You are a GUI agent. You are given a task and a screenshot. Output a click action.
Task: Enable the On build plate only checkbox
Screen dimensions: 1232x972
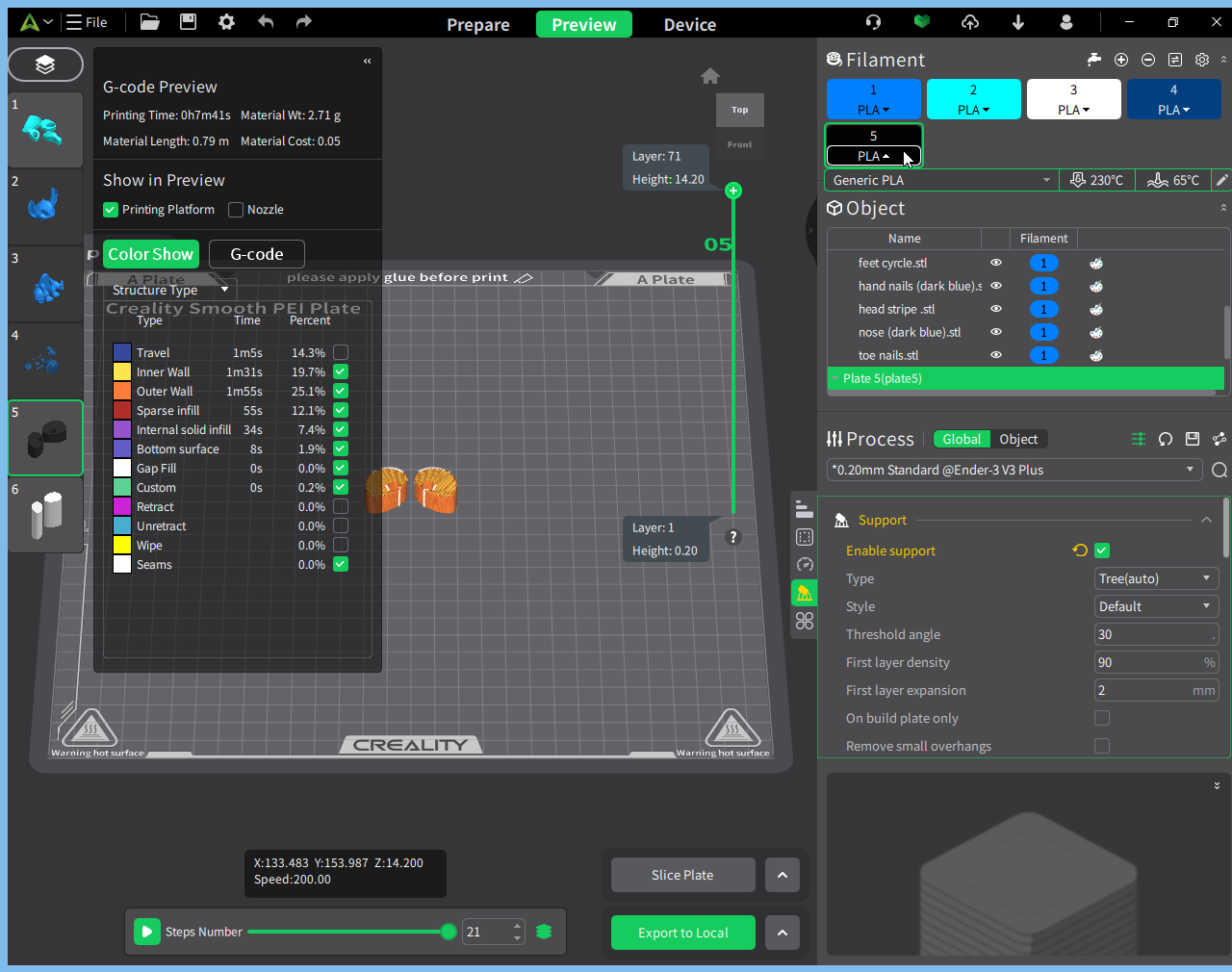pyautogui.click(x=1102, y=718)
